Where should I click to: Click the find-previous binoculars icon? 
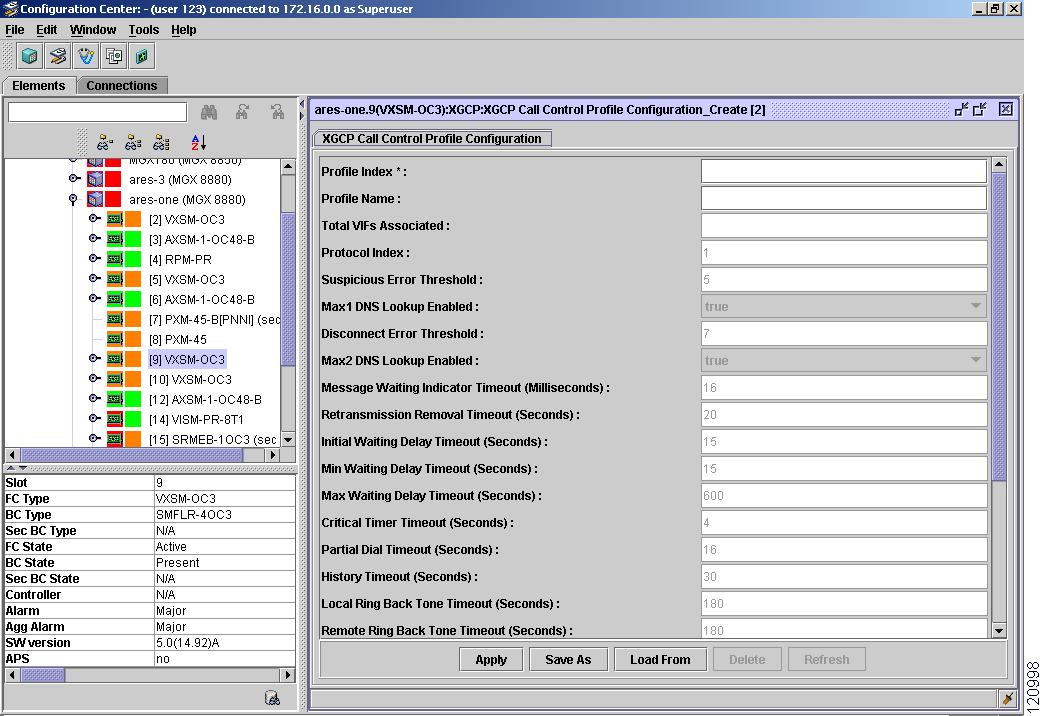tap(278, 112)
